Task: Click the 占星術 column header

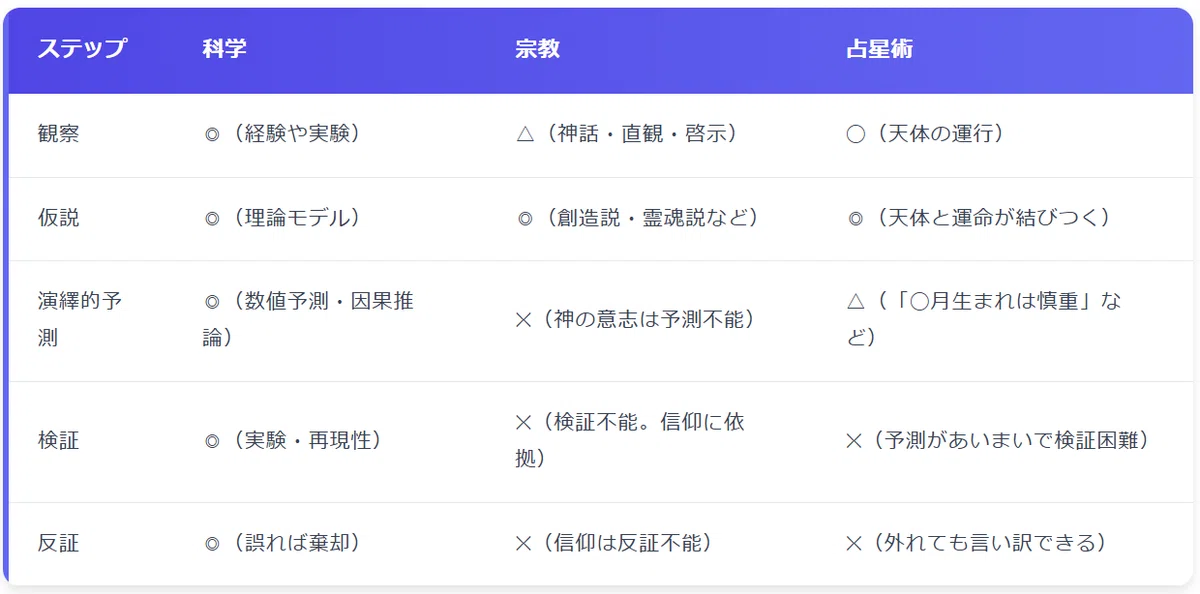Action: tap(879, 50)
